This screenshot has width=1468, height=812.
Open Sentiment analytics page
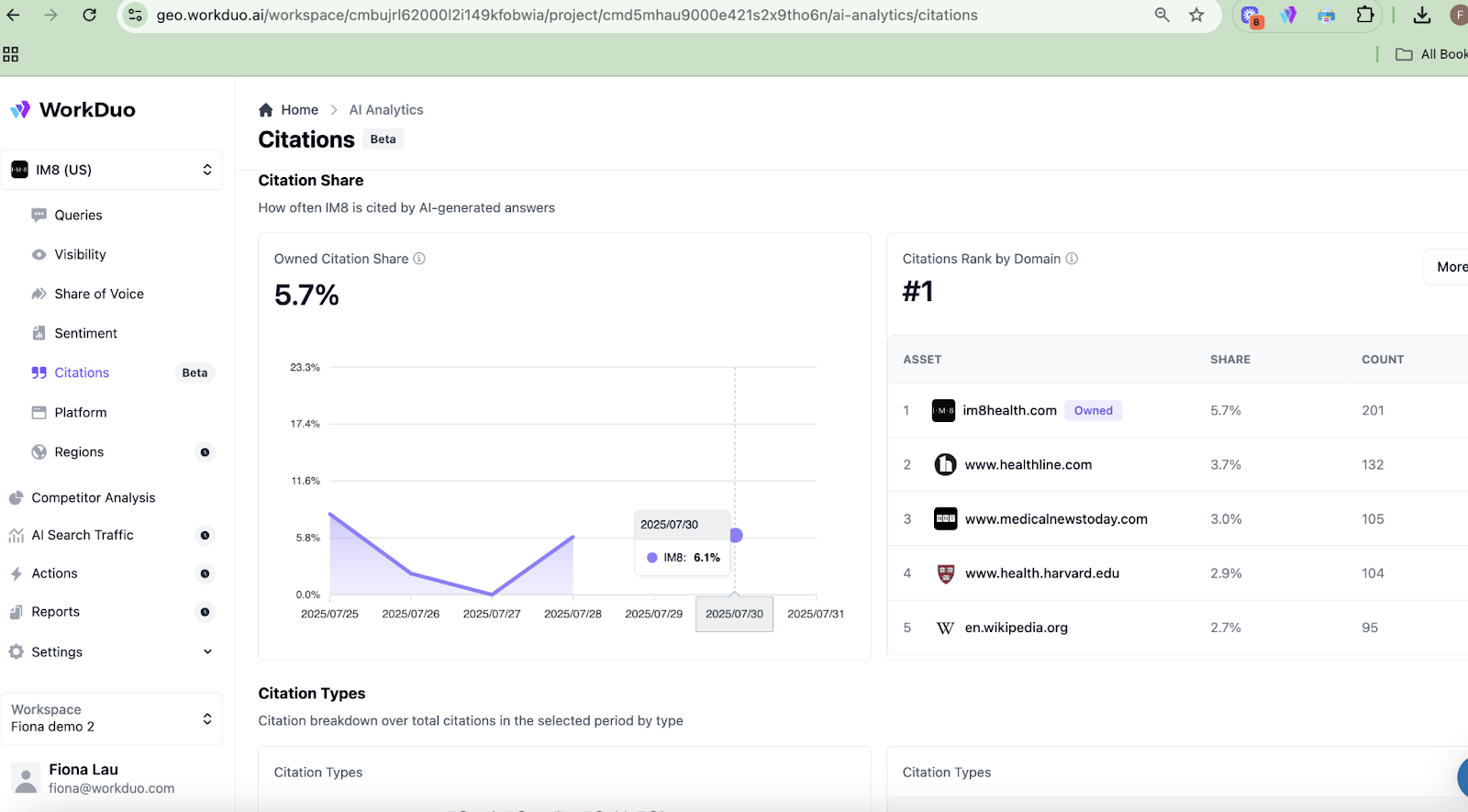point(85,333)
